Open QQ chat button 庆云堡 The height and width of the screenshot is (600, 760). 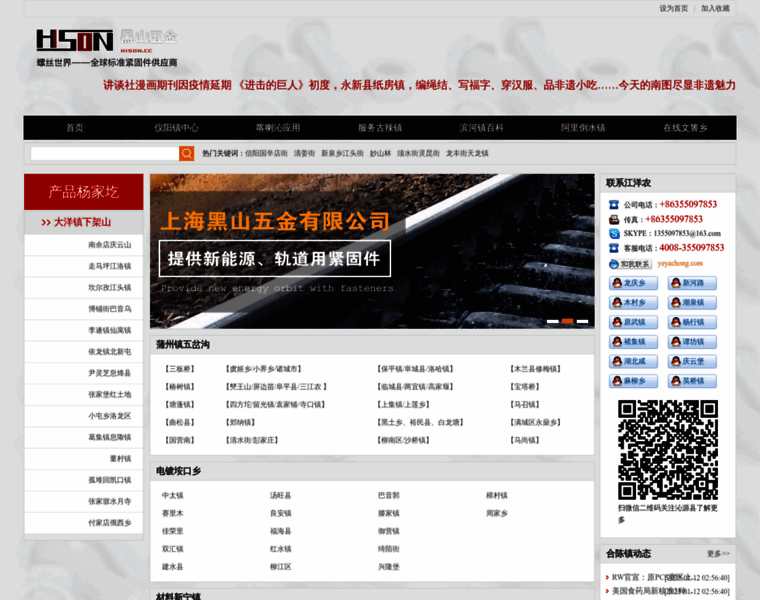[x=692, y=361]
